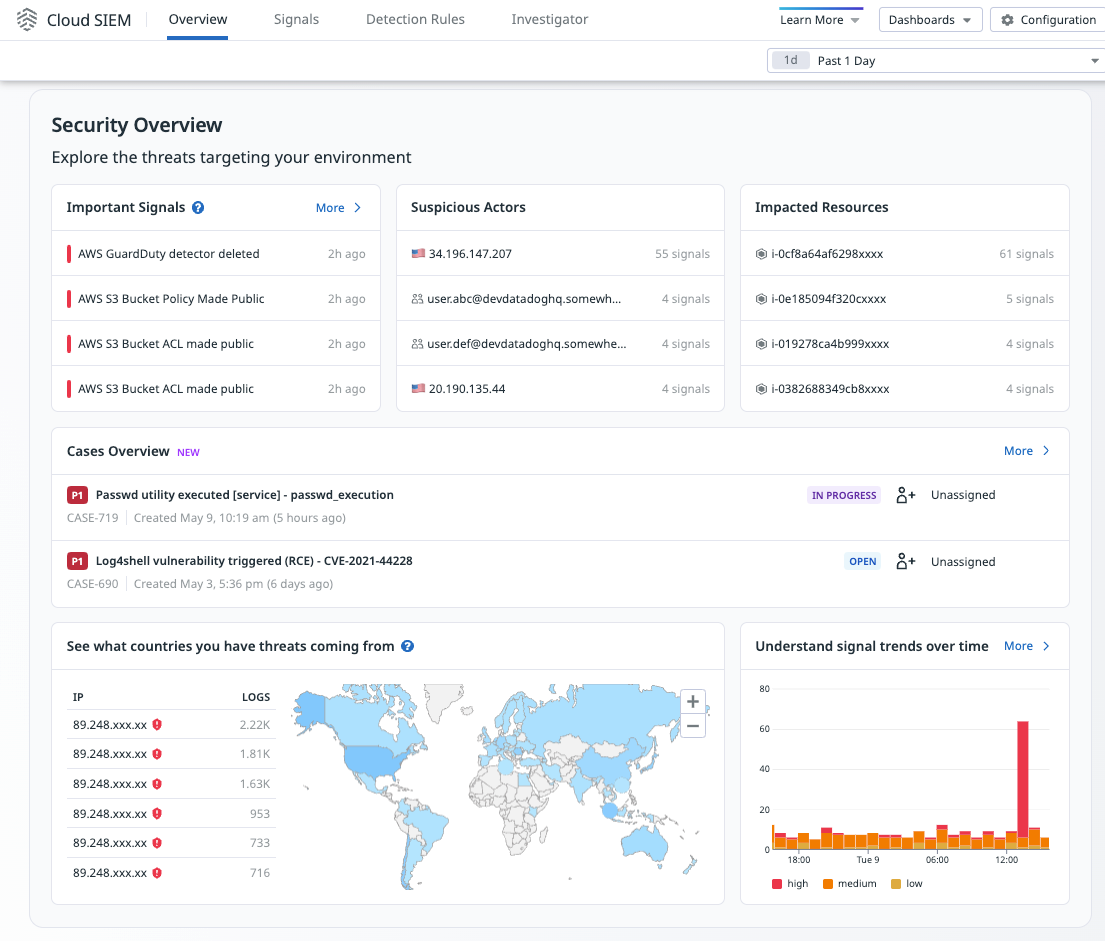
Task: Open the Learn More dropdown
Action: (820, 20)
